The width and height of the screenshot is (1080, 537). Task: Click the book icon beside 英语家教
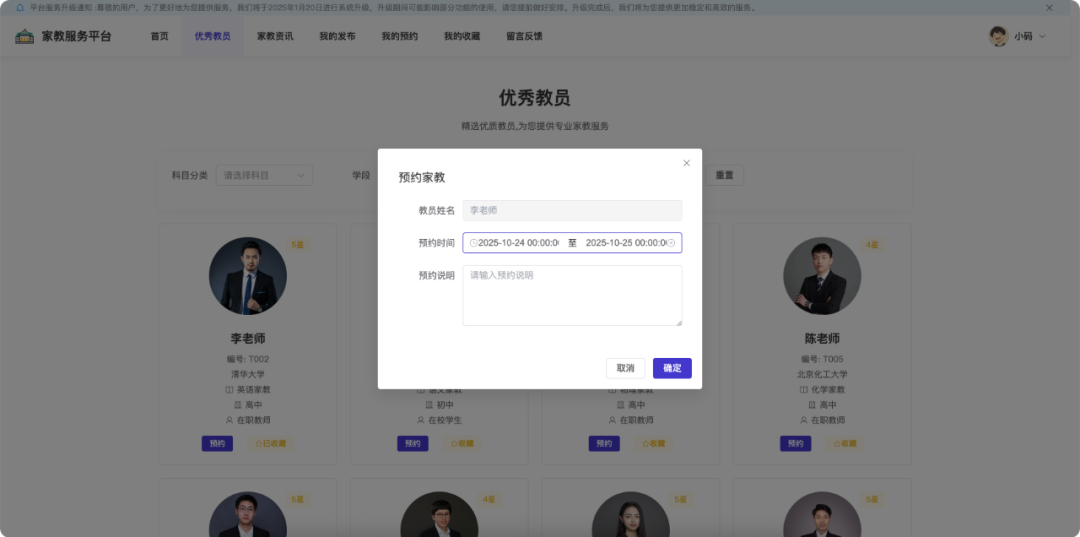(x=229, y=390)
